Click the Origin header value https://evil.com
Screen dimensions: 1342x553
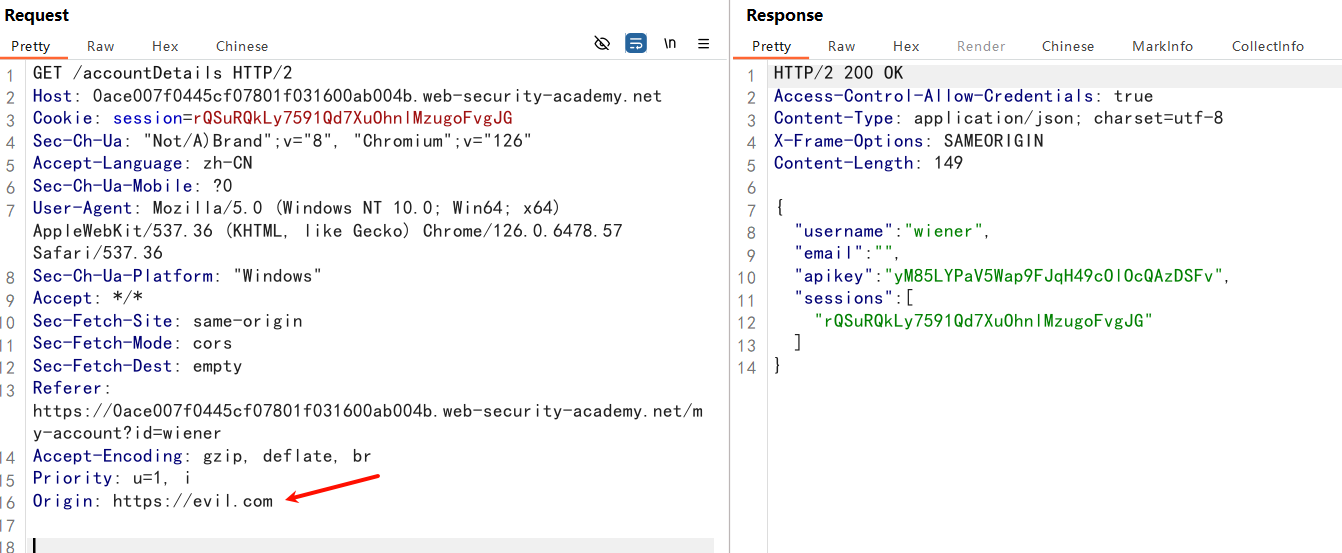tap(192, 501)
